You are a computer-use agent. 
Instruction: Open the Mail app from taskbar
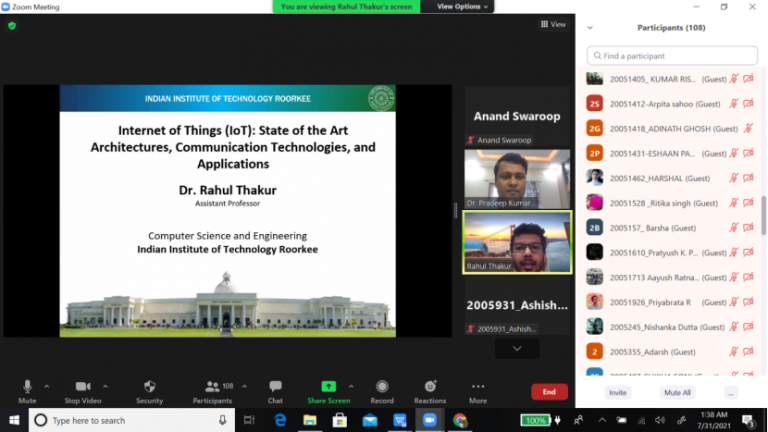(x=370, y=420)
